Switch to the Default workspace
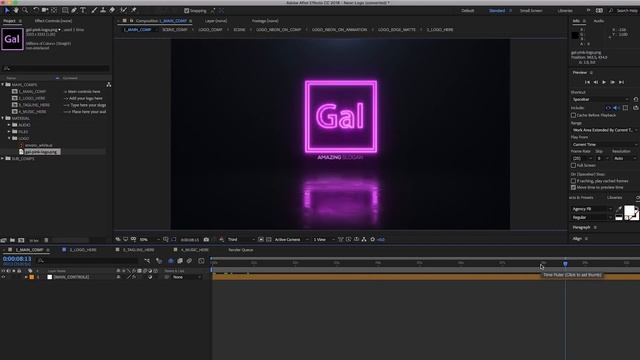Screen dimensions: 640x360 [x=468, y=11]
